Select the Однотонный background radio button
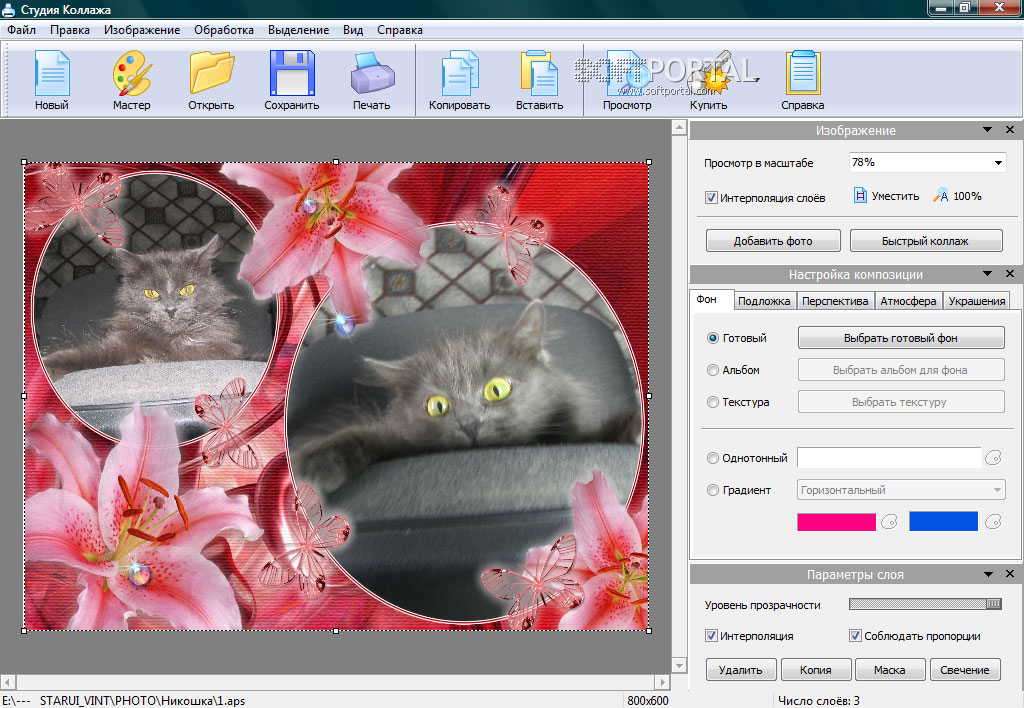This screenshot has width=1024, height=708. (712, 459)
